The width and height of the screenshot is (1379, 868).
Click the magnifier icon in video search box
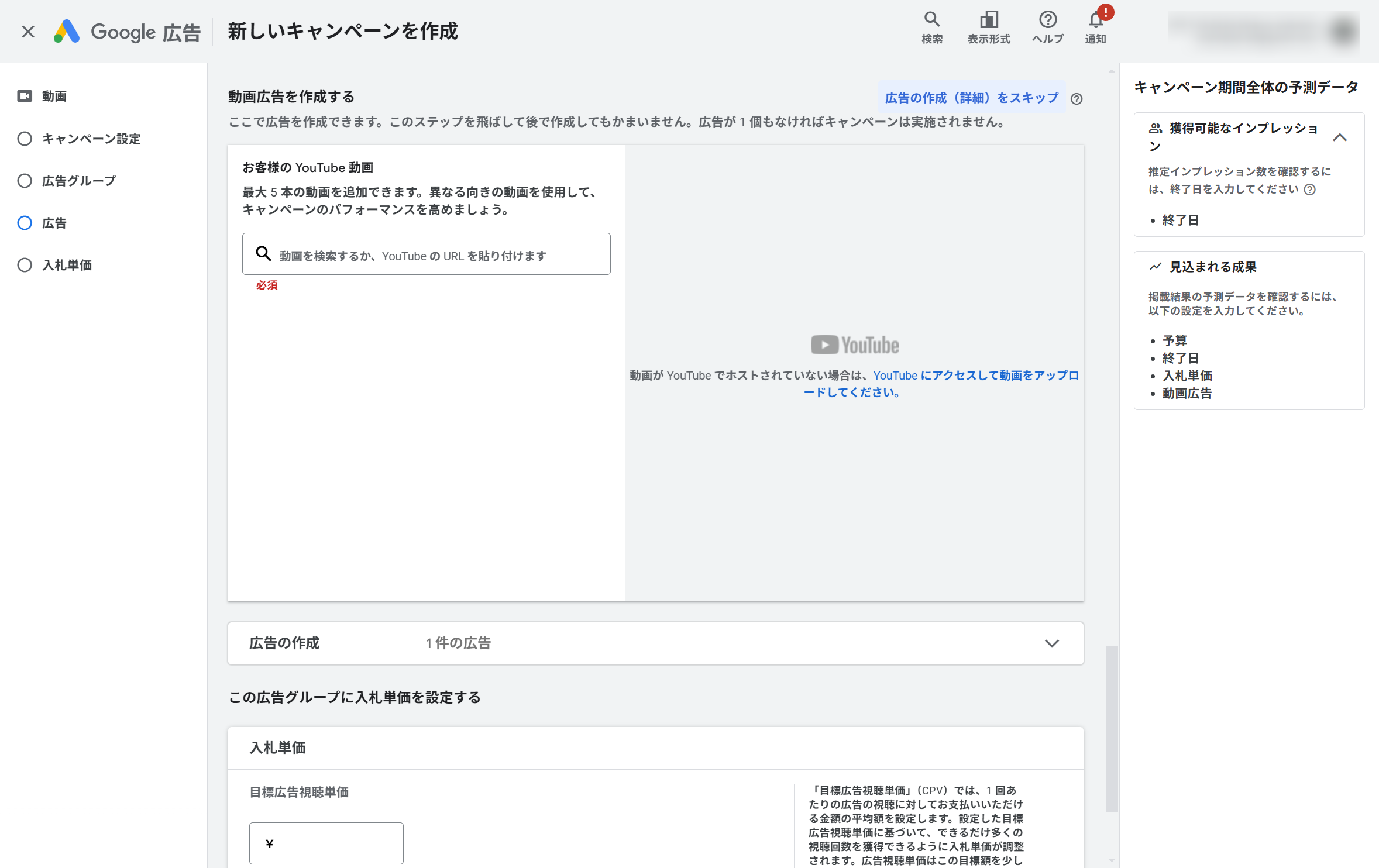click(x=263, y=254)
